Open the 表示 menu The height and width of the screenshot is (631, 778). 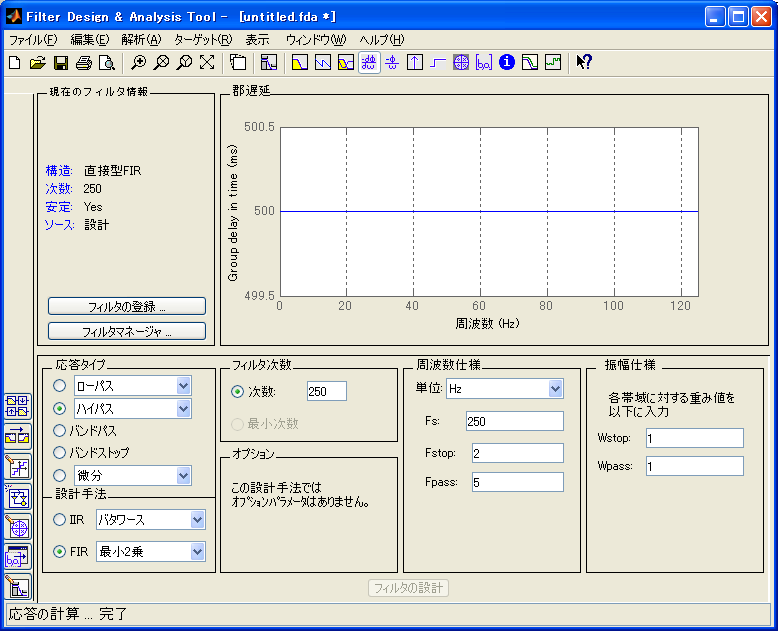point(258,40)
